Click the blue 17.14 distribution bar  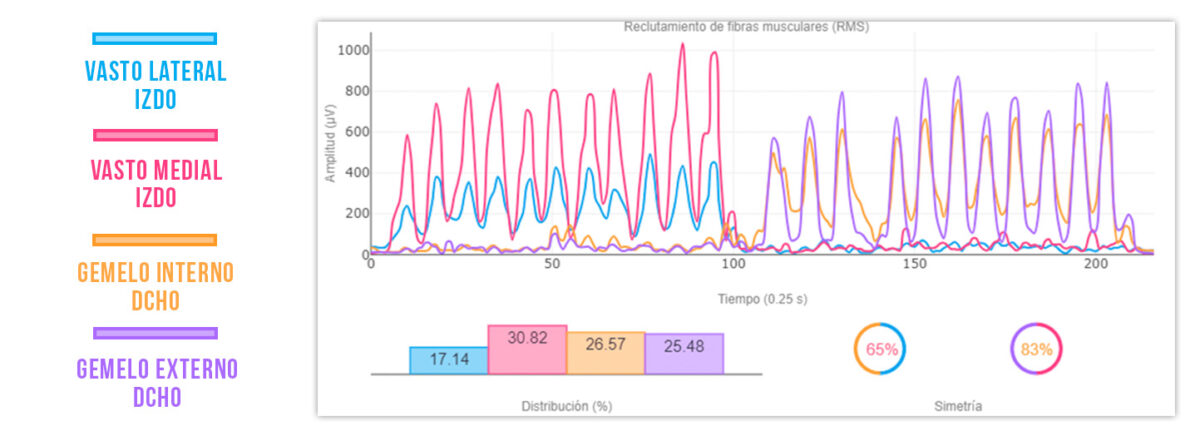[x=449, y=361]
